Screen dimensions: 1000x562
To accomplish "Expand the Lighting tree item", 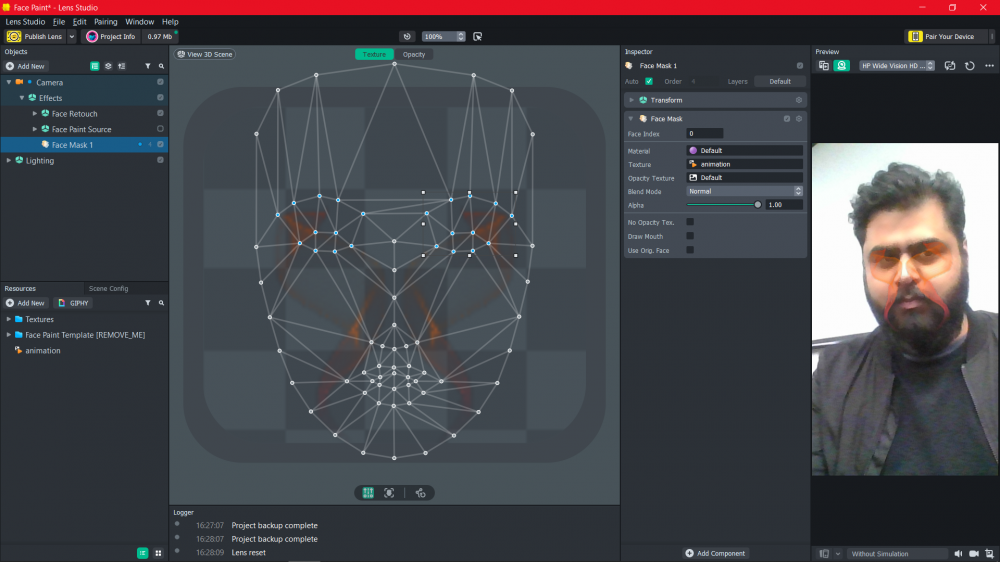I will coord(8,160).
